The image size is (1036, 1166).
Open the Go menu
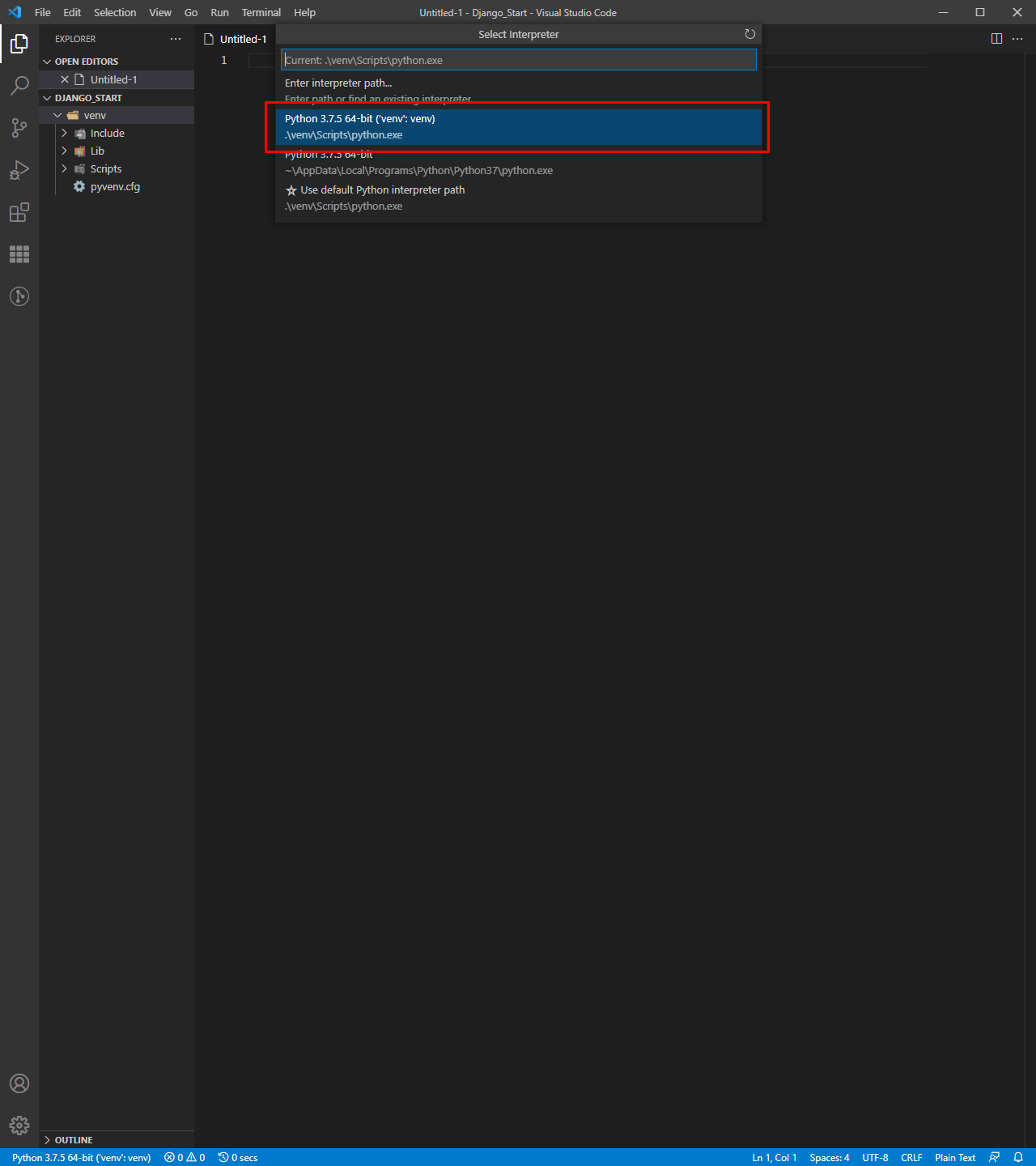[191, 12]
